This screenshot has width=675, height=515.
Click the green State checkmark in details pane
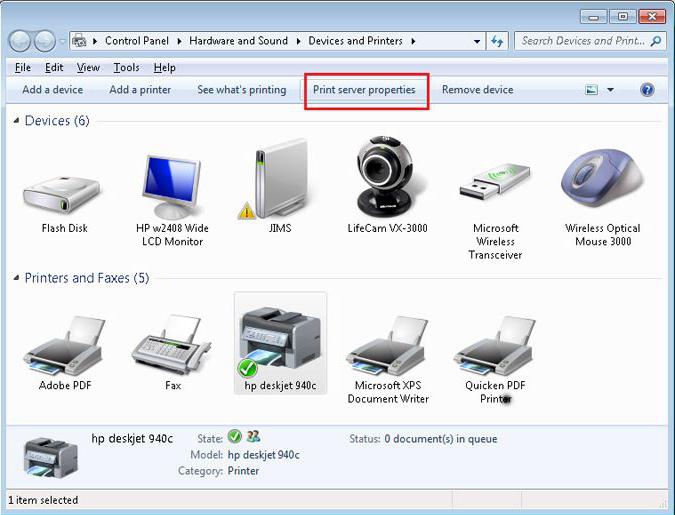click(x=234, y=437)
